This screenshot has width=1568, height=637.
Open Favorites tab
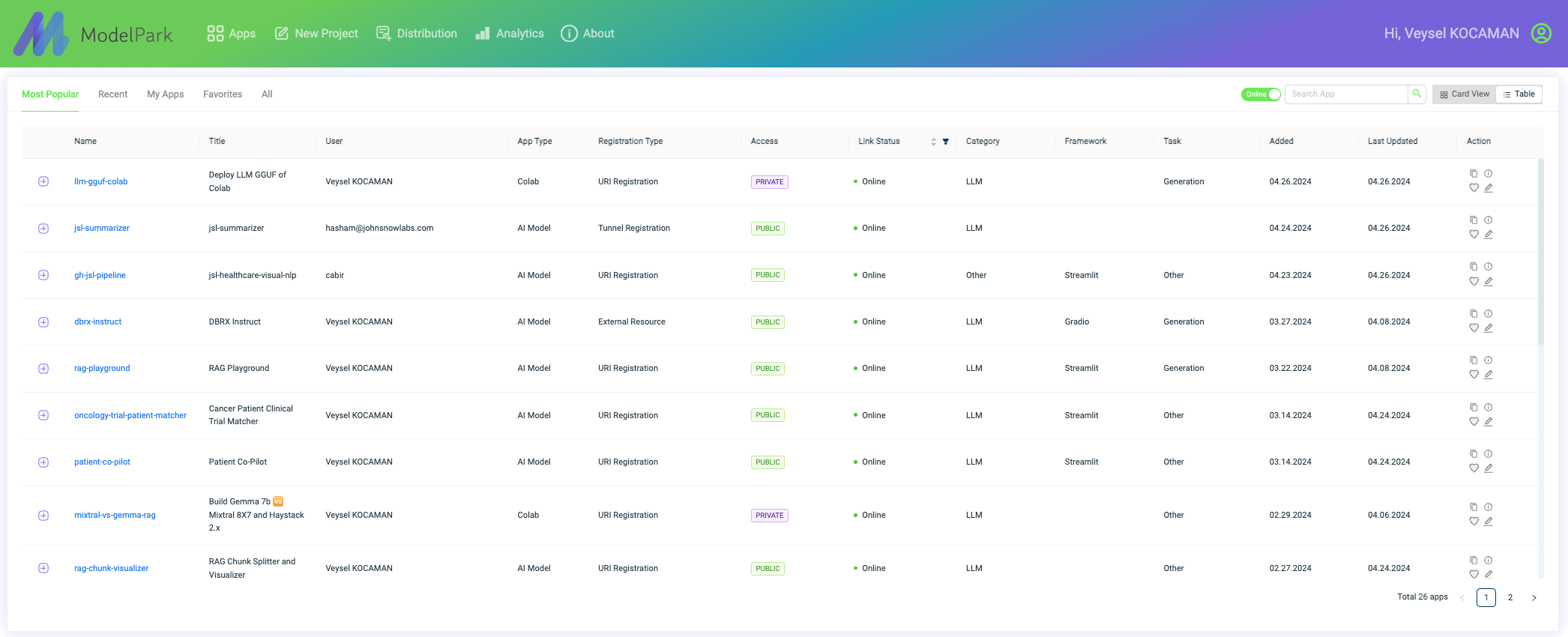[223, 94]
